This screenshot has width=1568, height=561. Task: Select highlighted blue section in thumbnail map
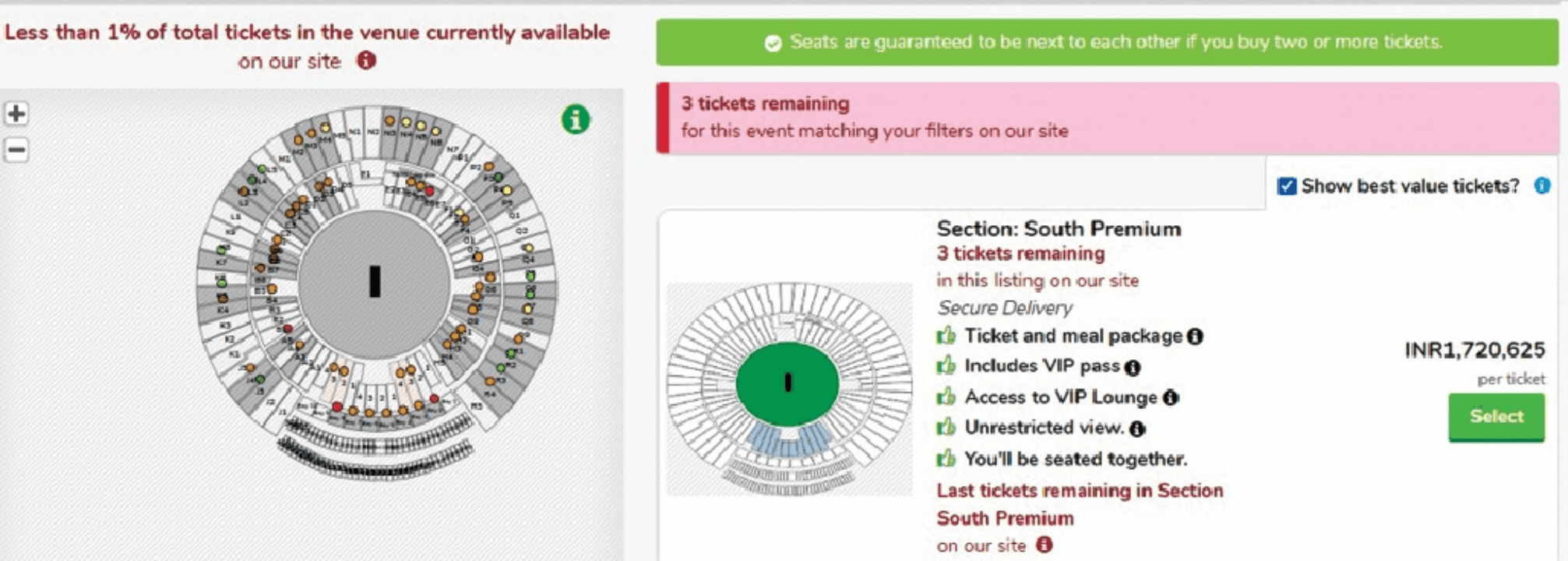[x=788, y=439]
